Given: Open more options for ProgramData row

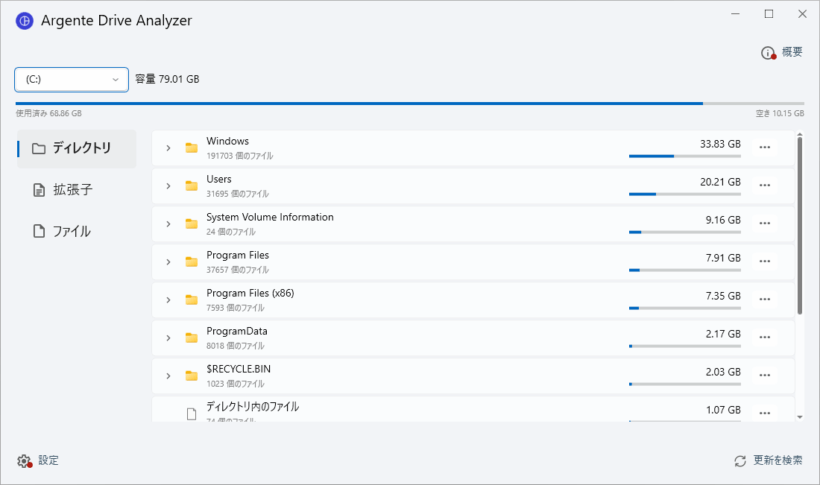Looking at the screenshot, I should pos(765,337).
